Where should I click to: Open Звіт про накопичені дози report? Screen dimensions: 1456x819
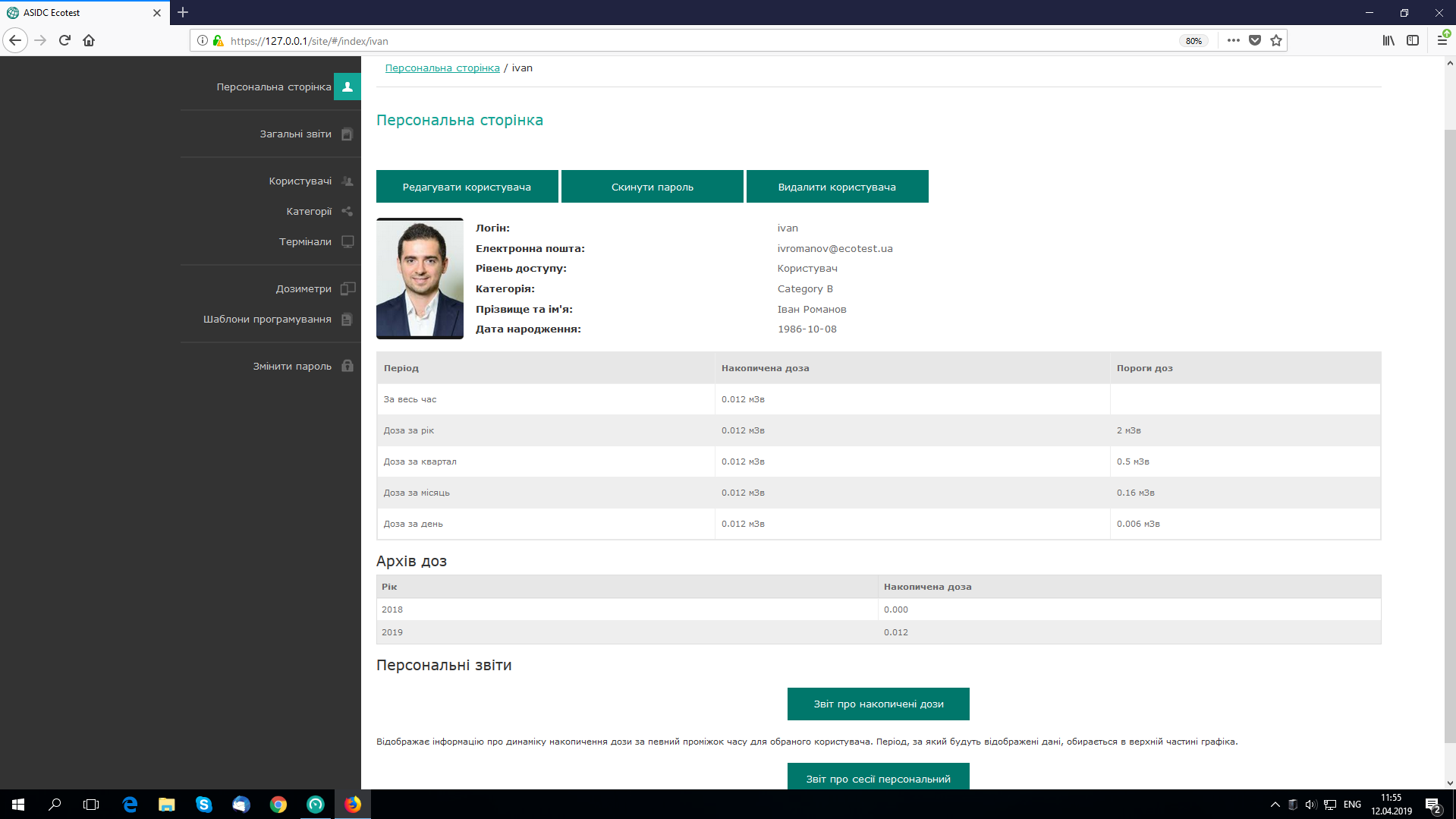[878, 704]
